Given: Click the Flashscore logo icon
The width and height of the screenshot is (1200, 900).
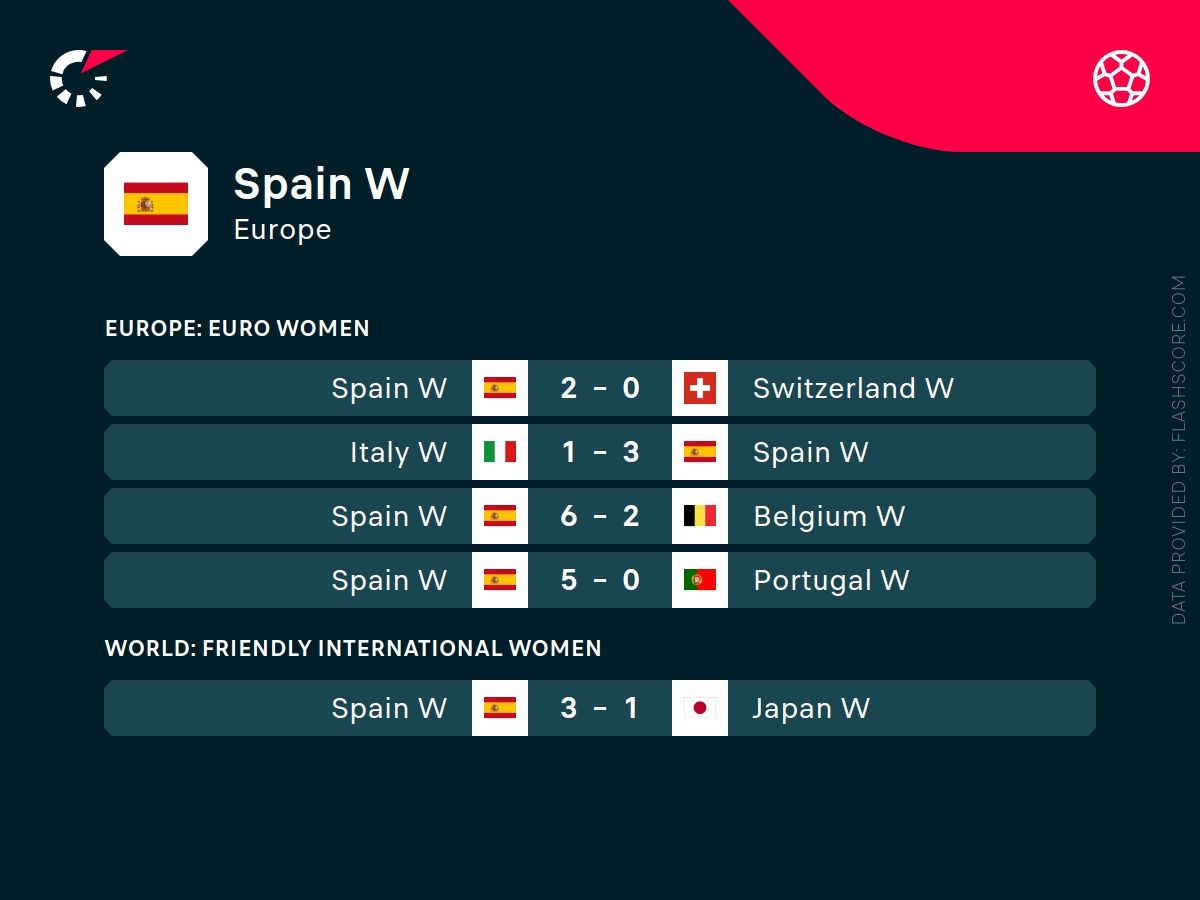Looking at the screenshot, I should pyautogui.click(x=82, y=77).
